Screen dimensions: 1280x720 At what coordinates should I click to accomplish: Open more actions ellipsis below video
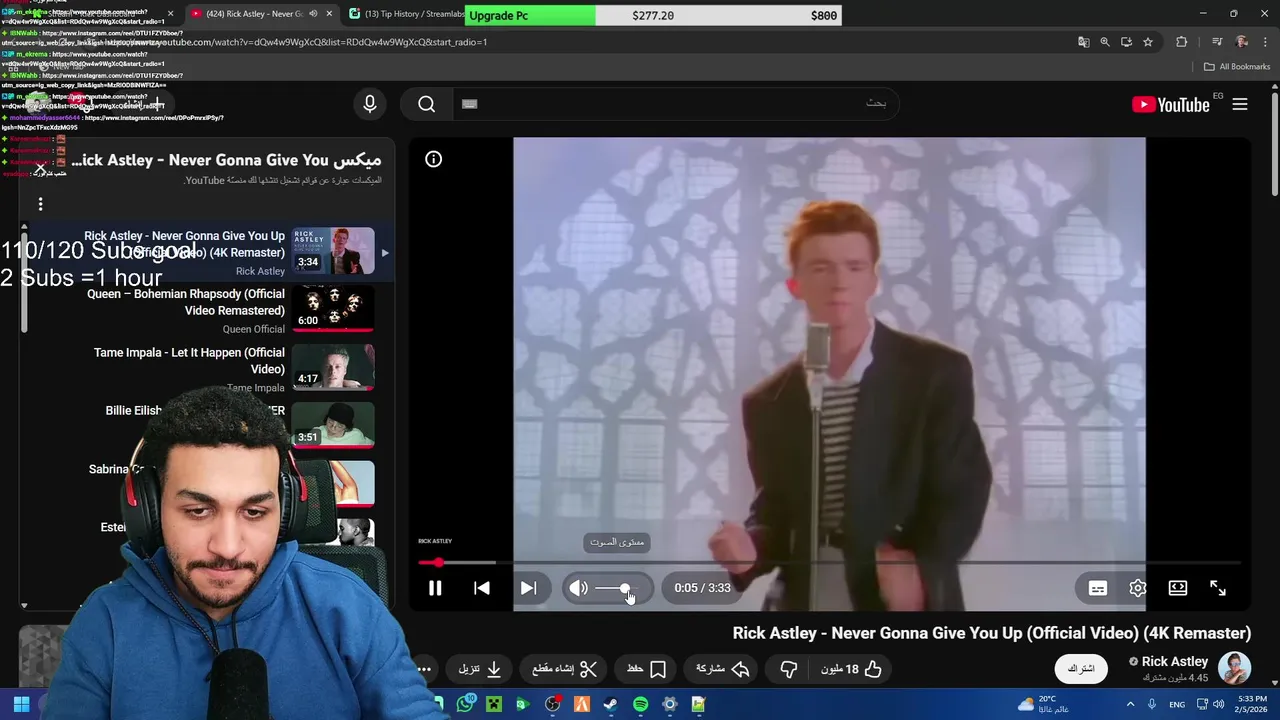tap(424, 669)
